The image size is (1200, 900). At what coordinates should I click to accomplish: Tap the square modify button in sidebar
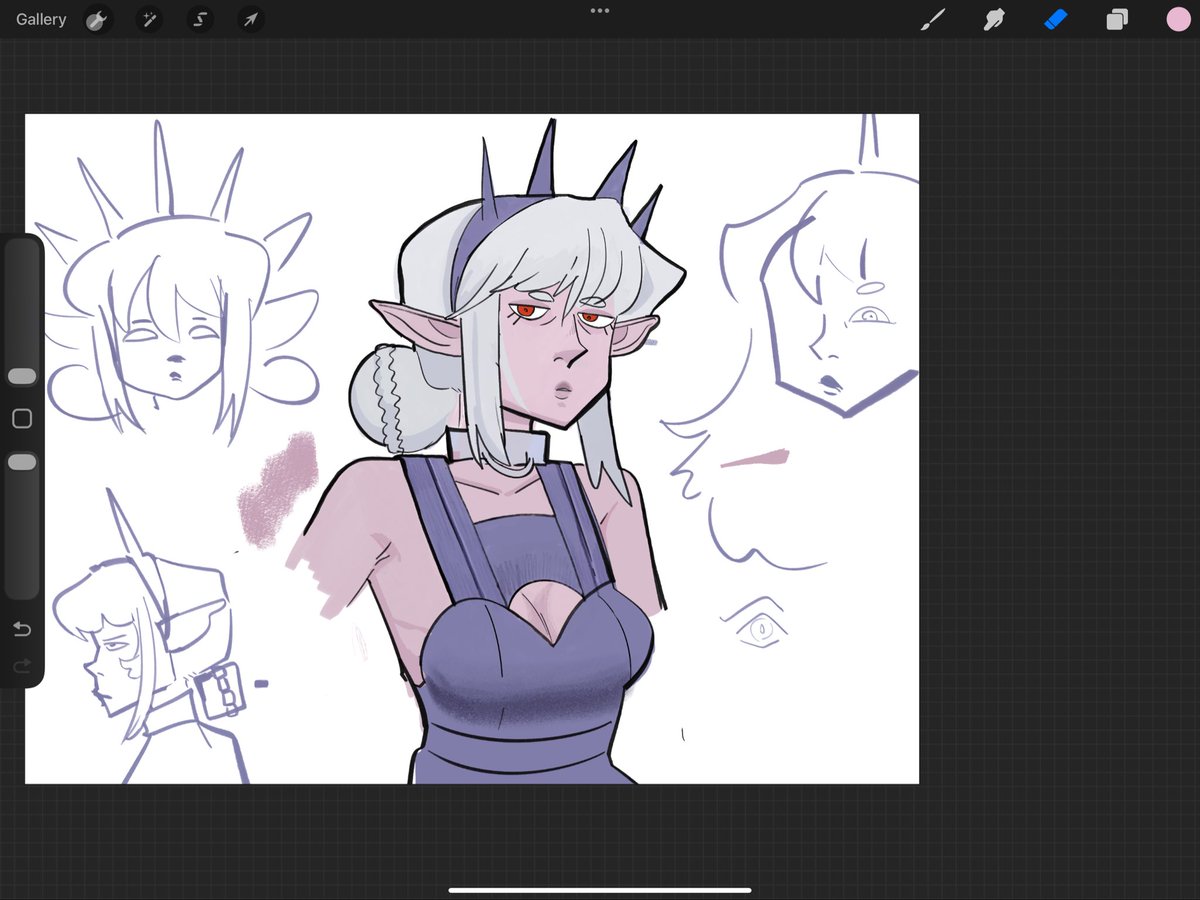pos(22,419)
